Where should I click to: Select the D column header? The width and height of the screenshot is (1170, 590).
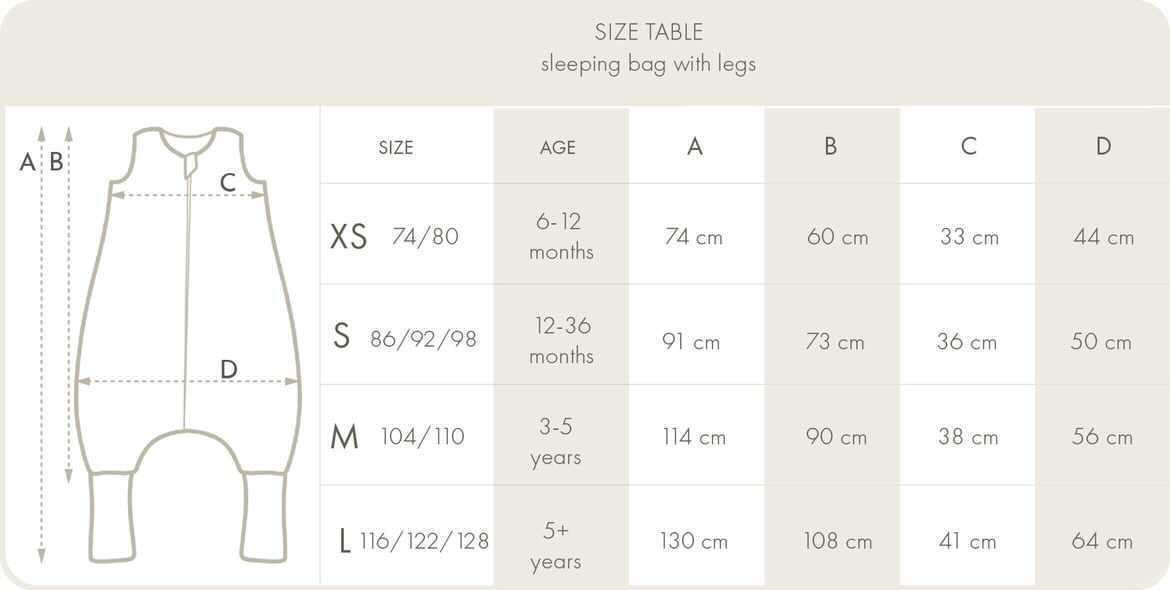click(x=1103, y=146)
